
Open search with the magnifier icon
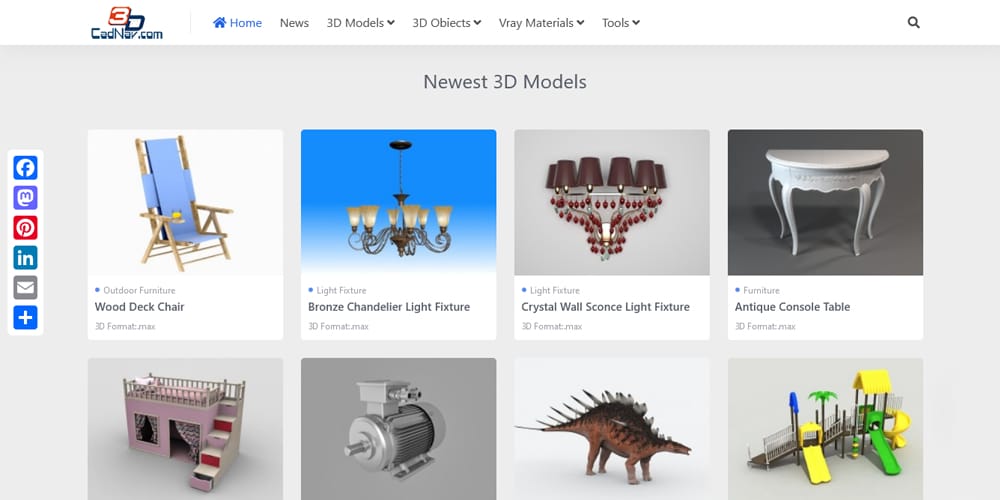click(913, 22)
